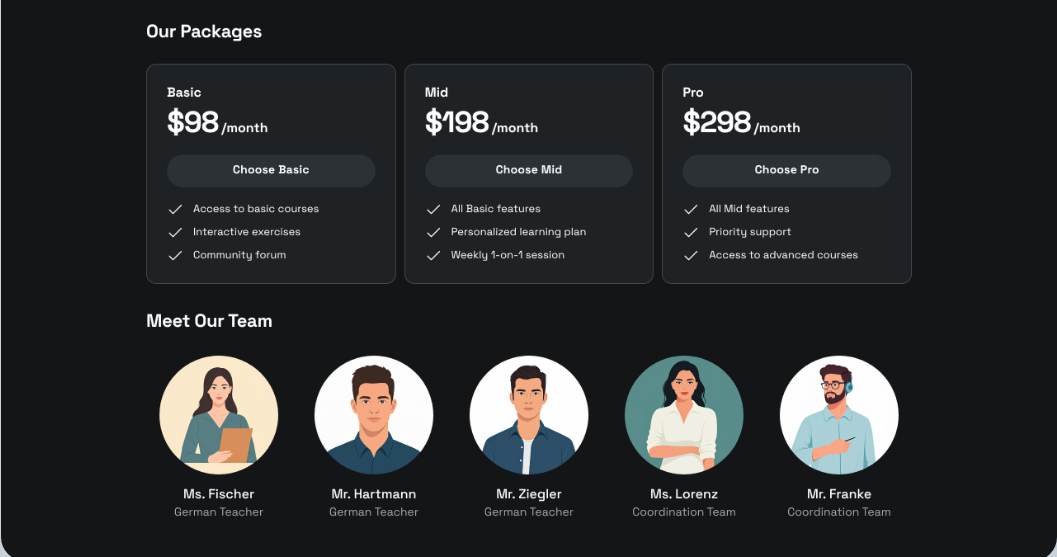Click the Mr. Franke name label

click(x=839, y=494)
